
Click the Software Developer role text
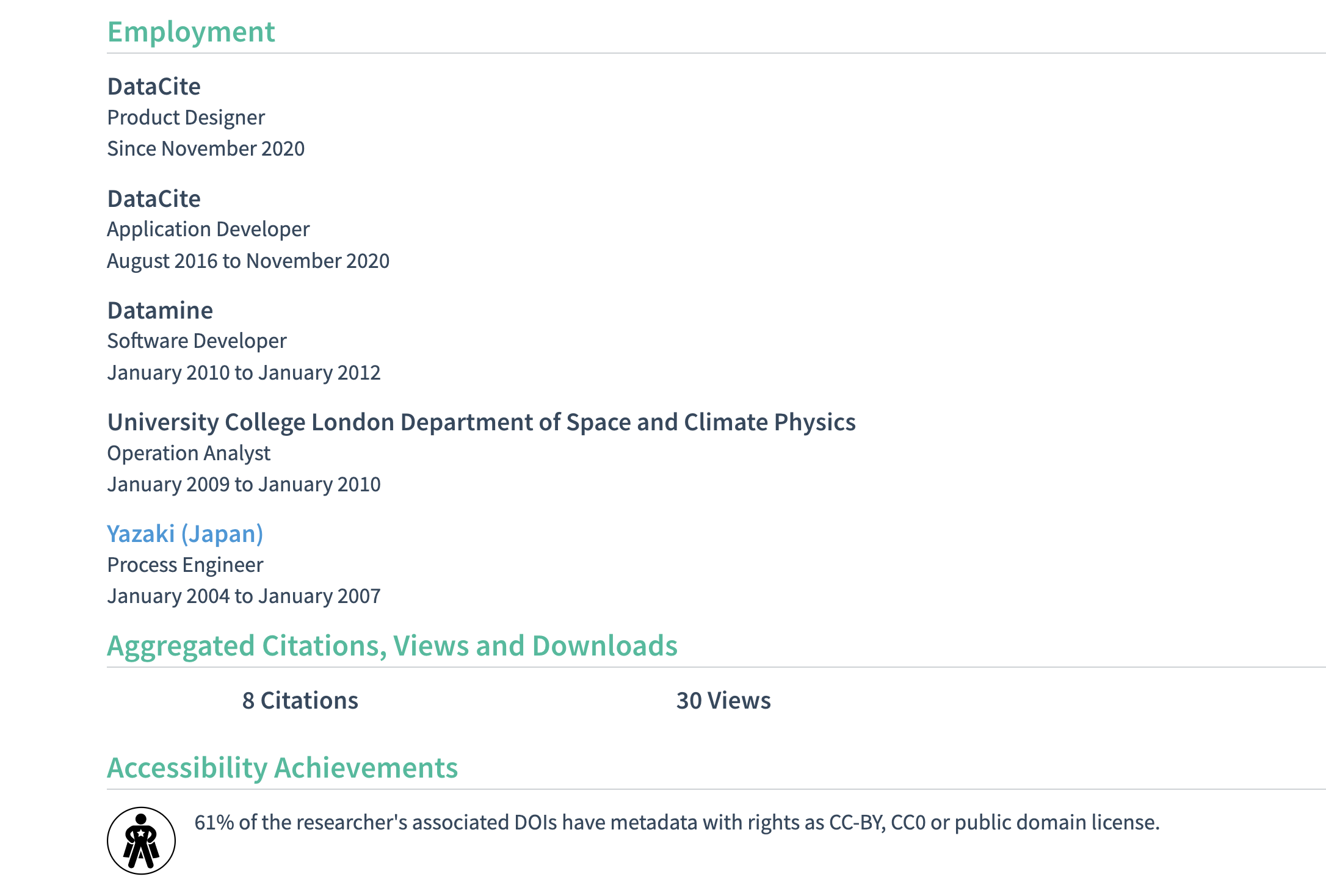(197, 341)
